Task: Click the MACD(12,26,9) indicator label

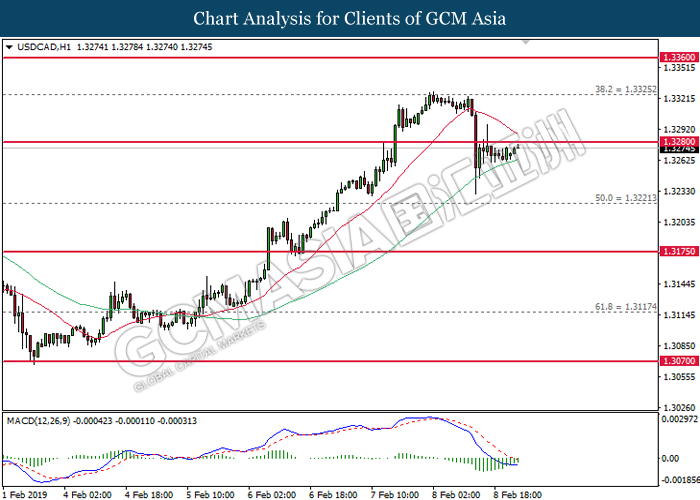Action: point(38,421)
